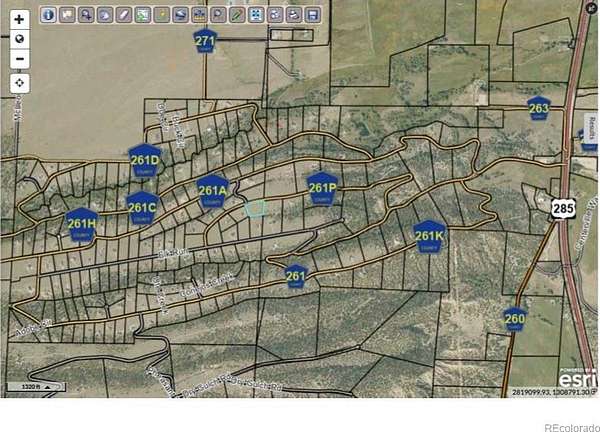Click the save disk icon in toolbar
Screen dimensions: 600x432
pos(312,15)
